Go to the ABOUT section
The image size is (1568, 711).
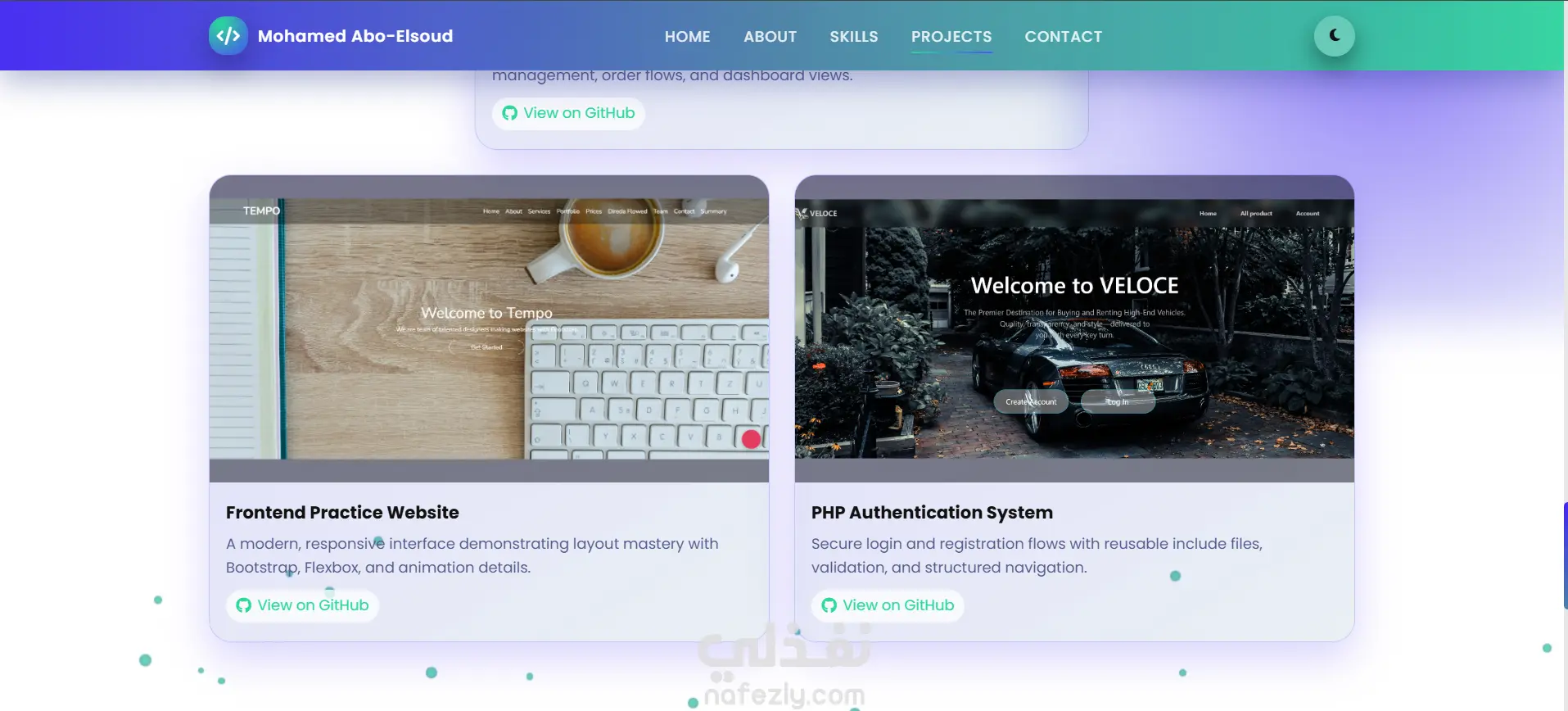[x=770, y=37]
